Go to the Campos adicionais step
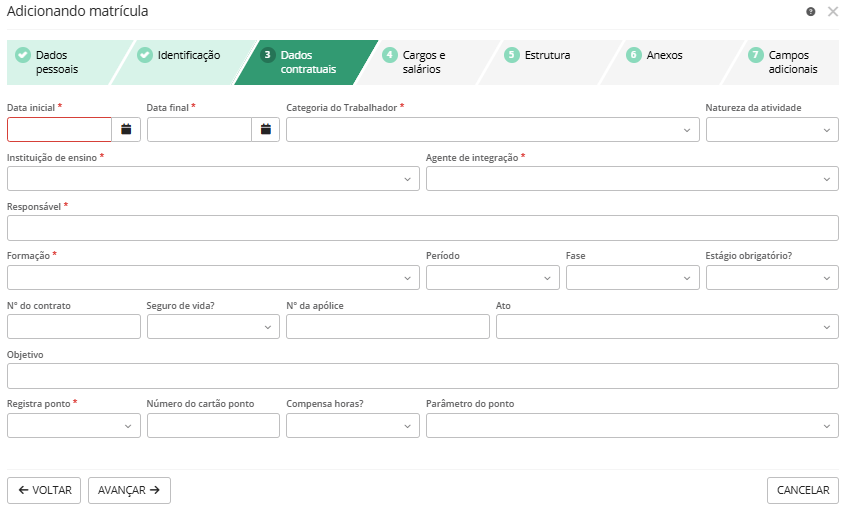848x505 pixels. 786,62
